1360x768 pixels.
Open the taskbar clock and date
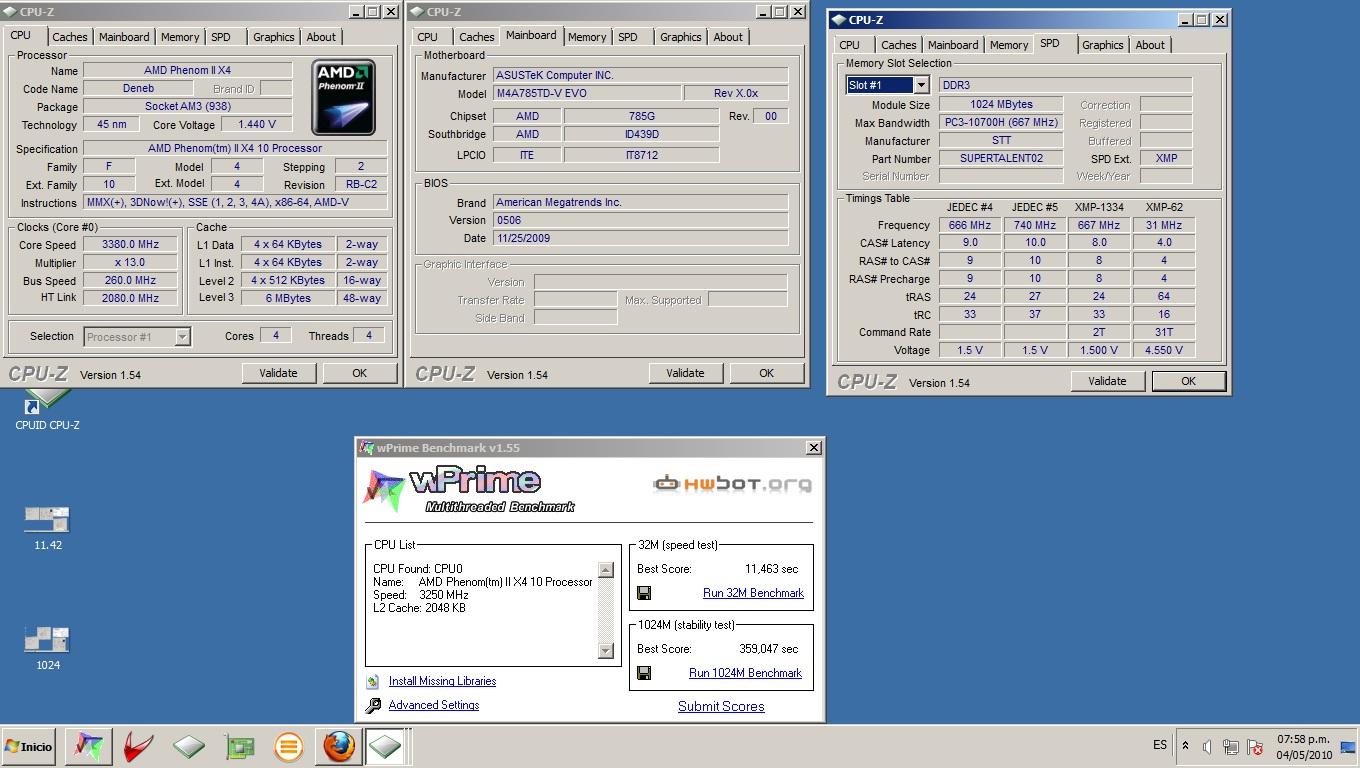(x=1305, y=746)
